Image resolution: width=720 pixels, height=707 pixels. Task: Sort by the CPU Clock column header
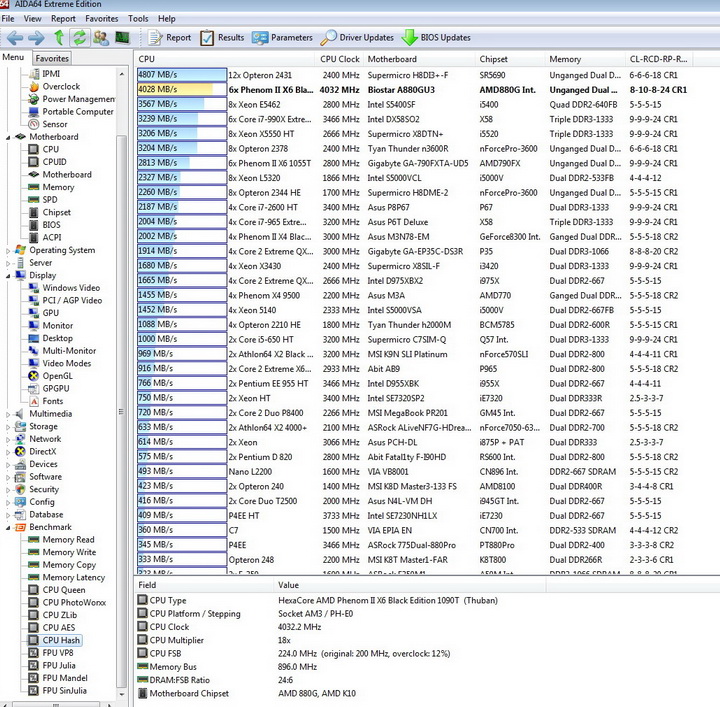[x=339, y=59]
